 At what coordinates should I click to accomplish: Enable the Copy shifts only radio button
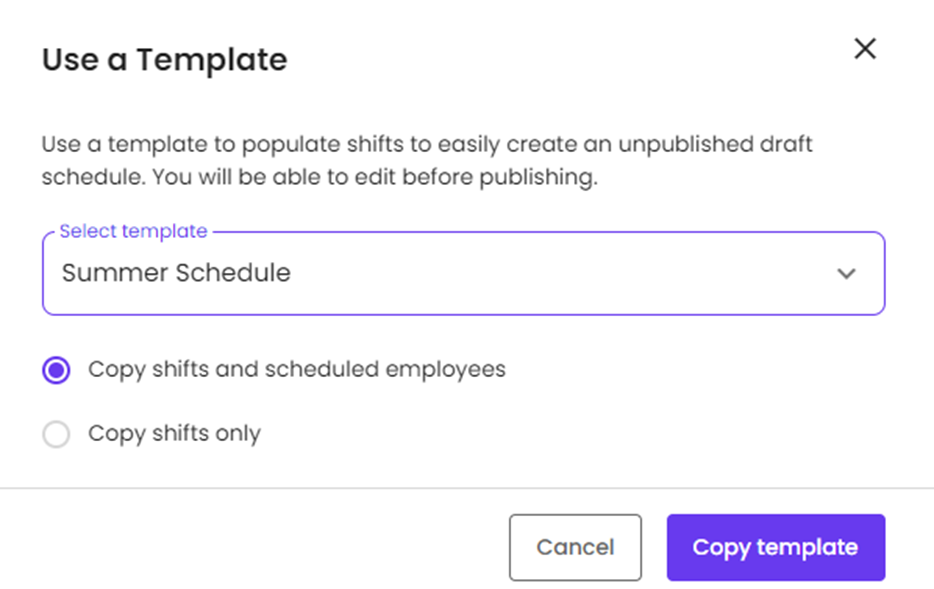(x=57, y=434)
